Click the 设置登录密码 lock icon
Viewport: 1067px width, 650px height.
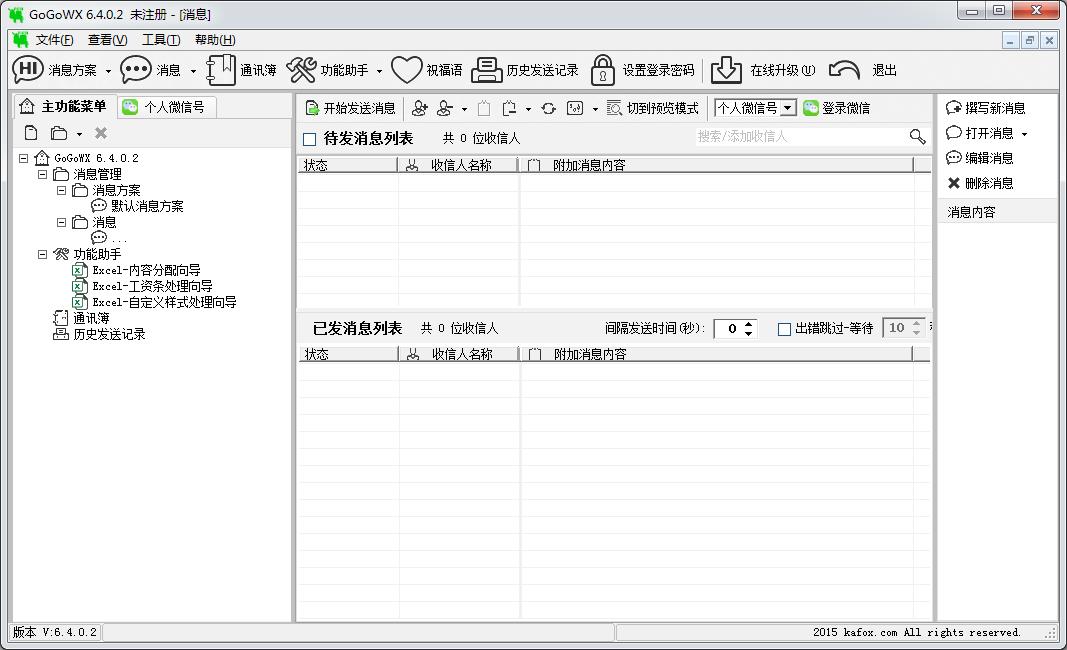point(602,69)
